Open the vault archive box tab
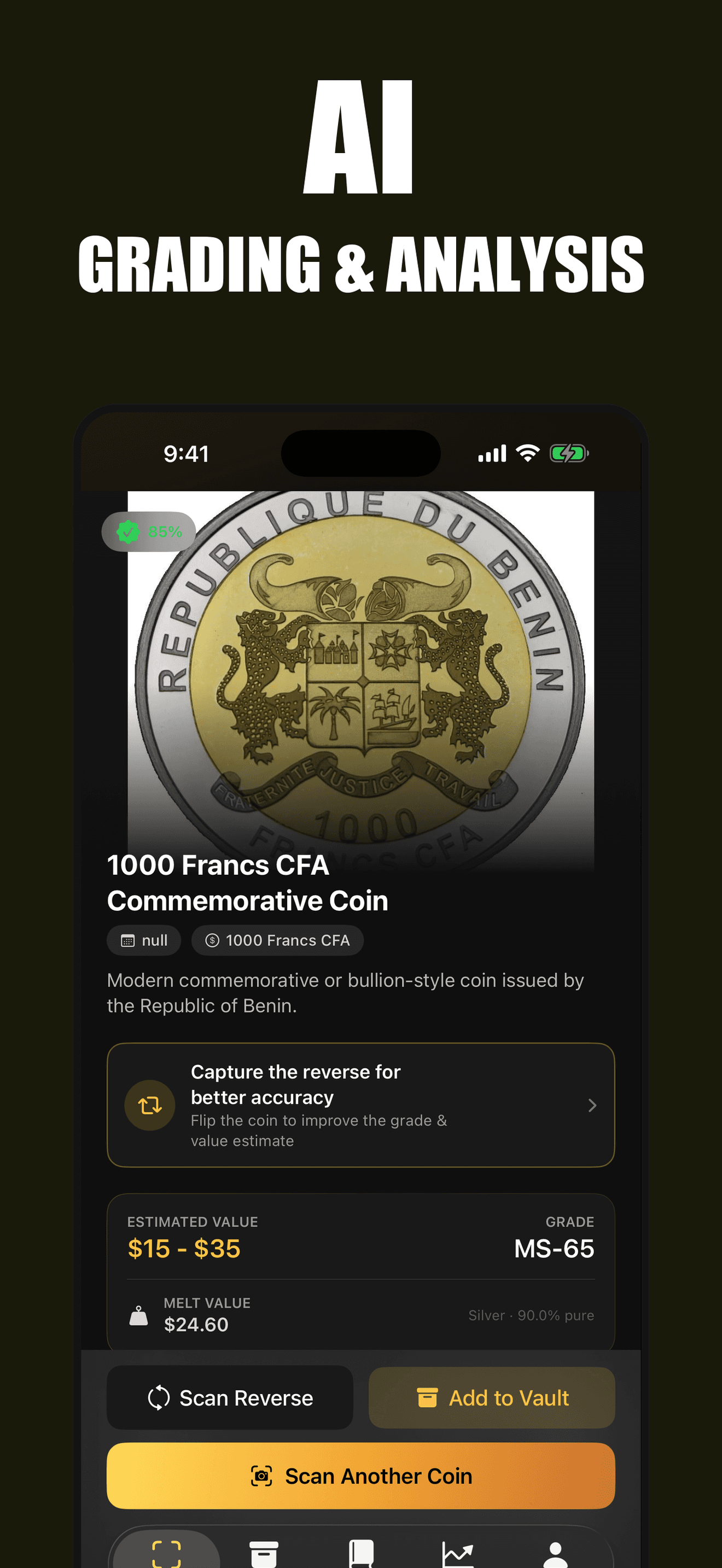This screenshot has width=722, height=1568. (x=264, y=1554)
